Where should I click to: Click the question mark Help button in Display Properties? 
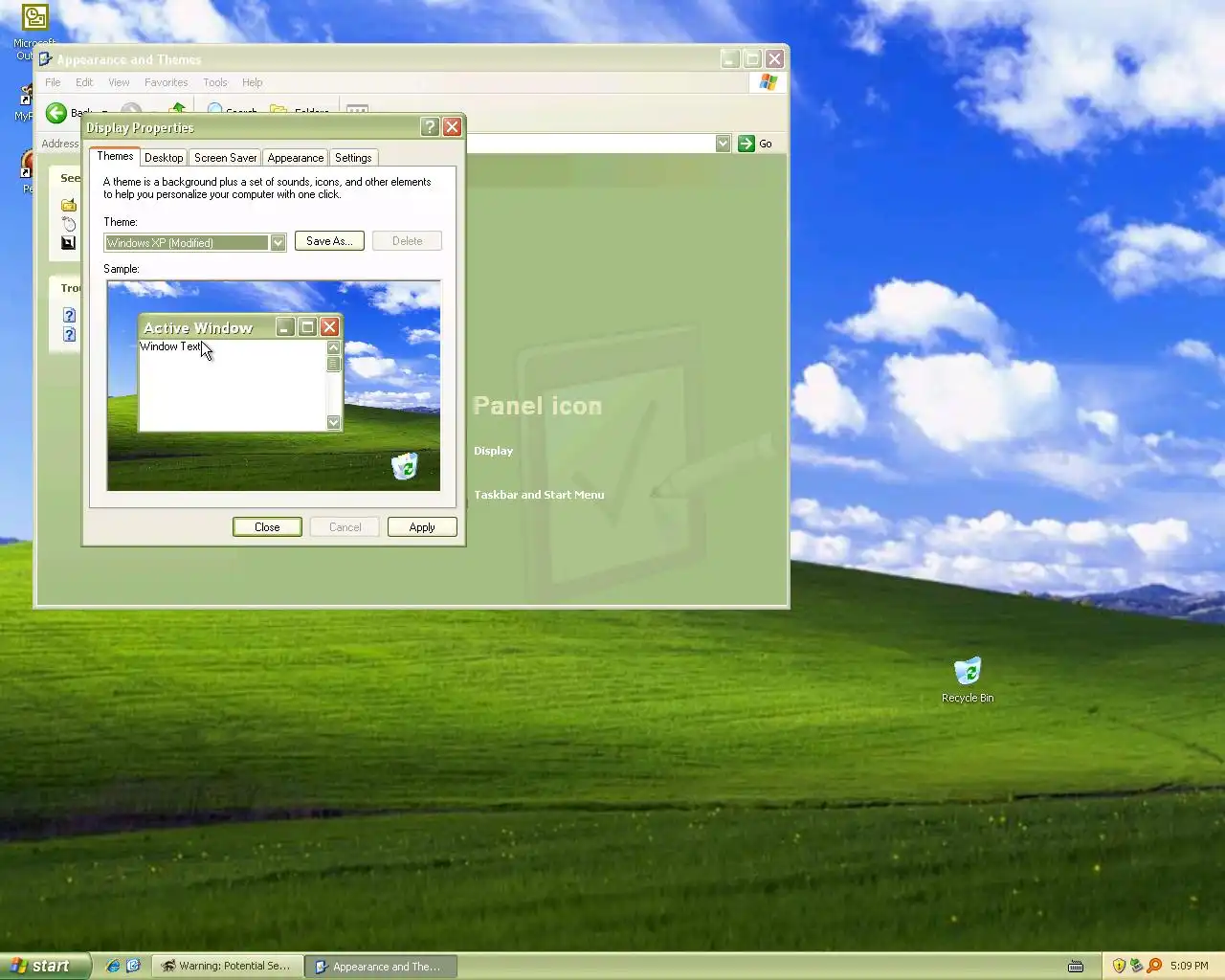pyautogui.click(x=430, y=127)
